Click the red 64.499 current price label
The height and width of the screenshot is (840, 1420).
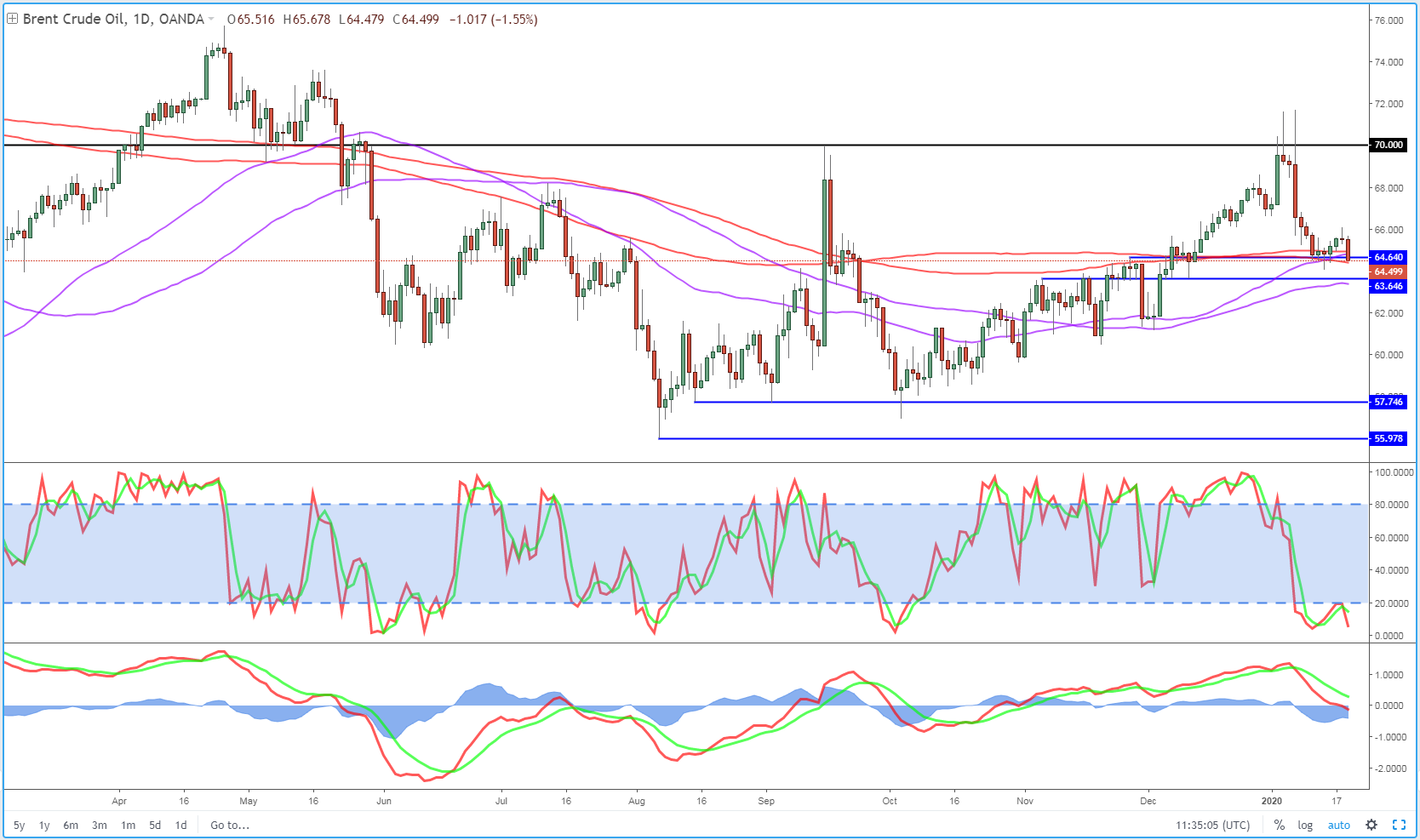[1388, 271]
